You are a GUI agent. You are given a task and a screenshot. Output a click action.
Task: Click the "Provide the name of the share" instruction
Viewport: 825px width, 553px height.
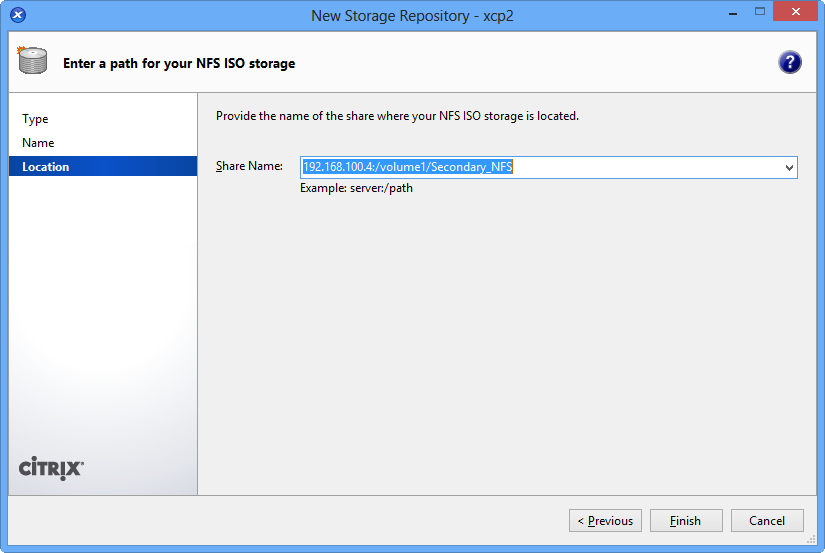397,116
